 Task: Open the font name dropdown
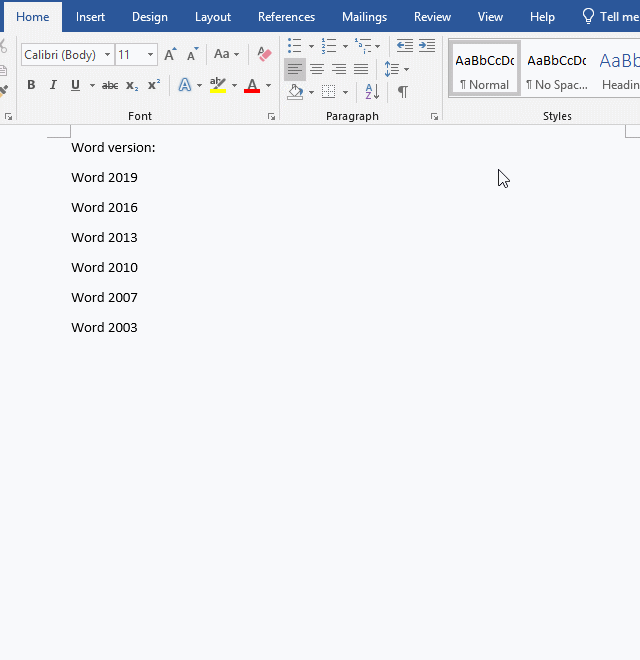coord(107,55)
